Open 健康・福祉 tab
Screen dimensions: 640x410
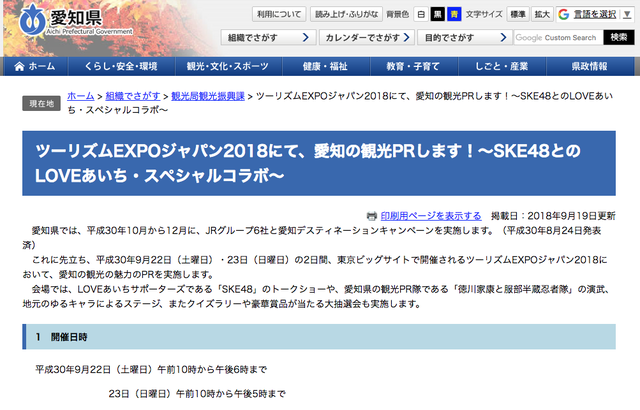click(325, 66)
